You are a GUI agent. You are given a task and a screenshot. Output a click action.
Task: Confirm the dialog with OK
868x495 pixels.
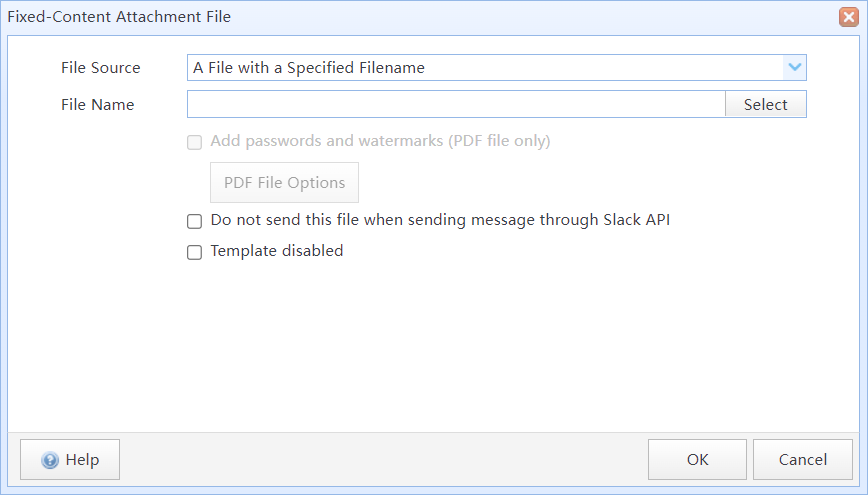[x=698, y=460]
